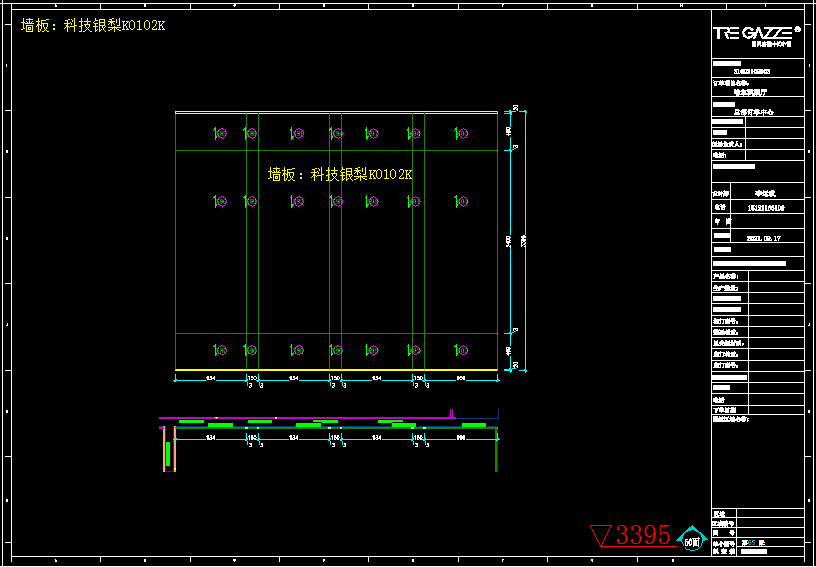Click the red triangle symbol beside 3395

point(602,536)
